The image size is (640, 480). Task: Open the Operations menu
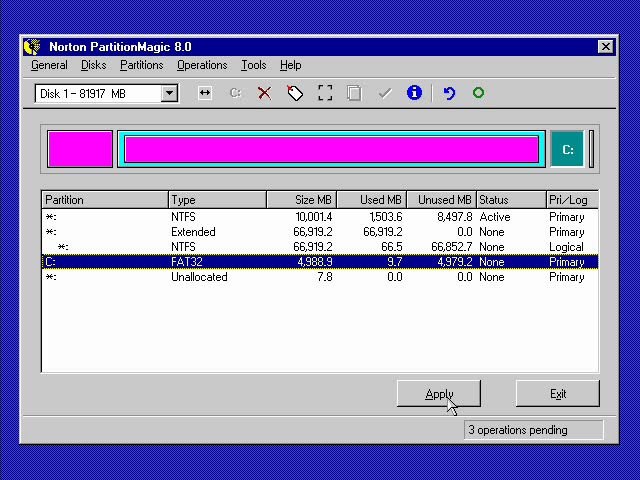(202, 65)
